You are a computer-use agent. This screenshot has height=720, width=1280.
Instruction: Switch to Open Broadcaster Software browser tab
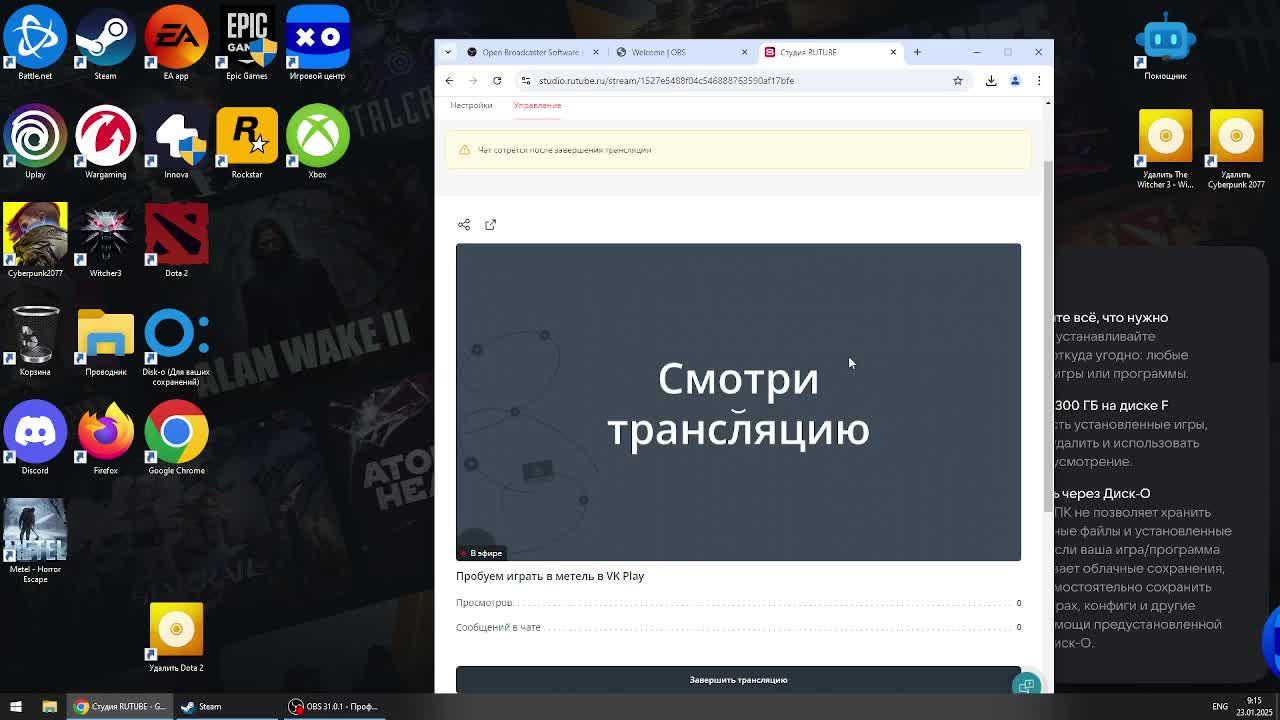pos(530,52)
